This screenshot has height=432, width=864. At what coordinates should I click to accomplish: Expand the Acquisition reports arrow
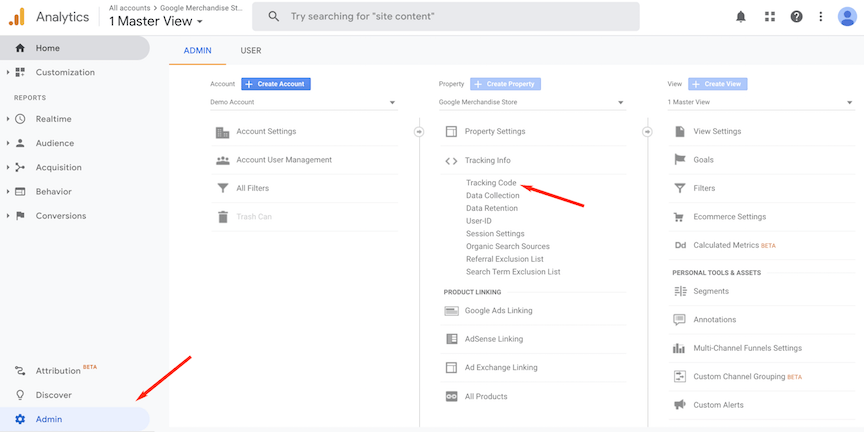[x=8, y=167]
